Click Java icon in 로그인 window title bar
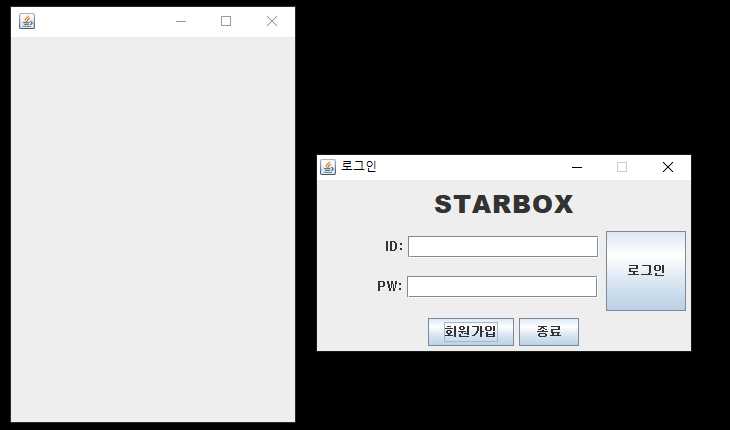 point(328,167)
